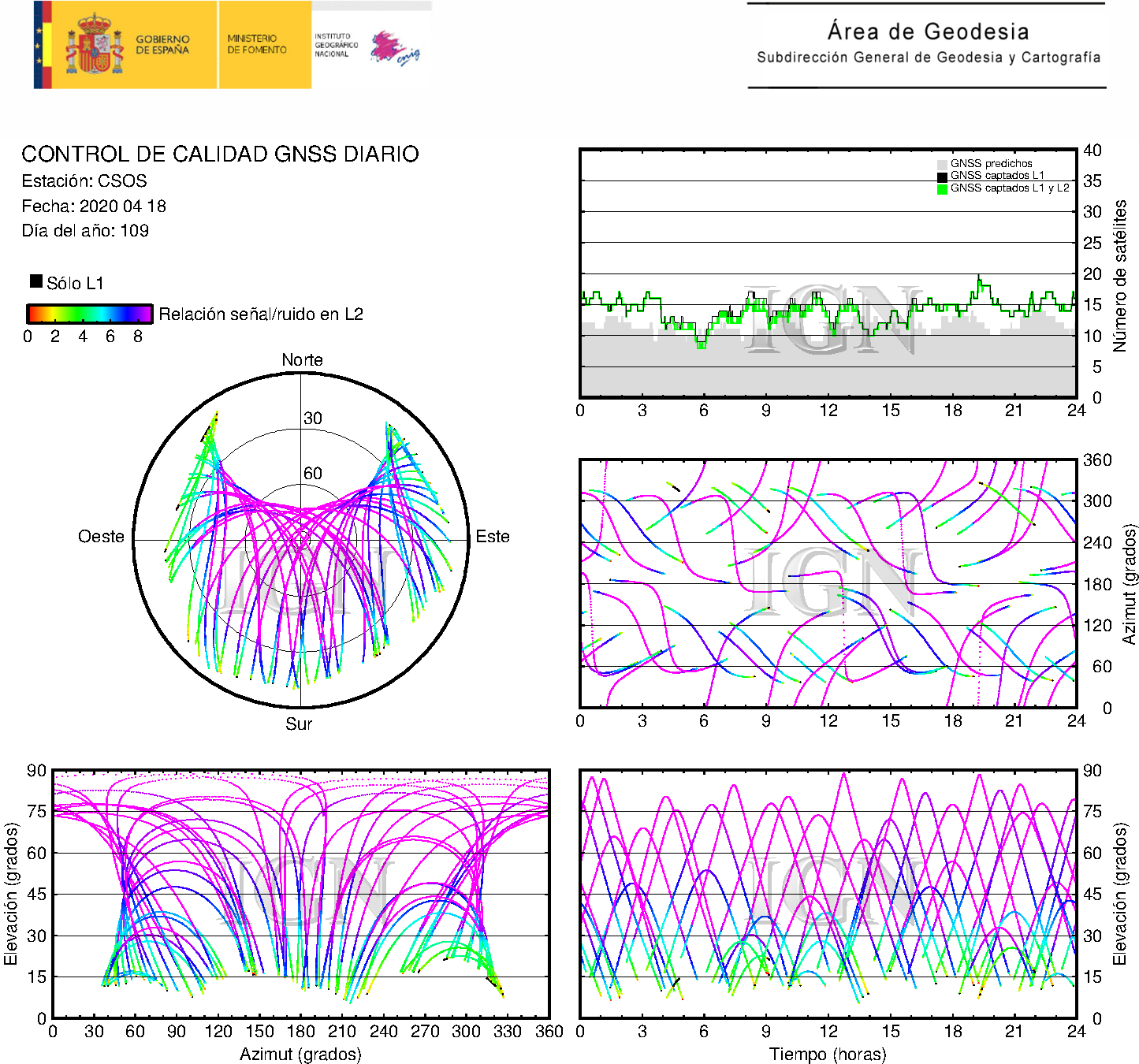Viewport: 1139px width, 1064px height.
Task: Click the black Sólo L1 legend square
Action: pos(36,281)
